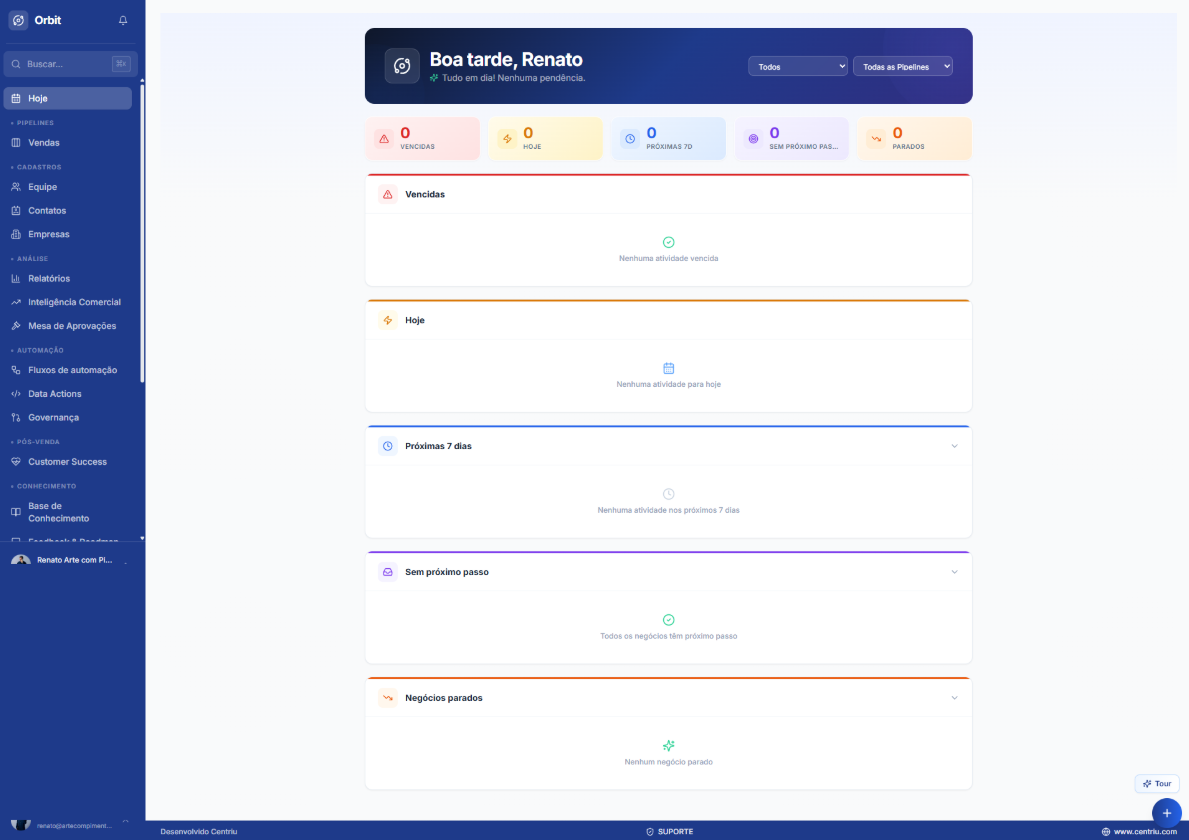Image resolution: width=1189 pixels, height=840 pixels.
Task: Click the Mesa de Aprovações gavel icon
Action: pyautogui.click(x=16, y=326)
